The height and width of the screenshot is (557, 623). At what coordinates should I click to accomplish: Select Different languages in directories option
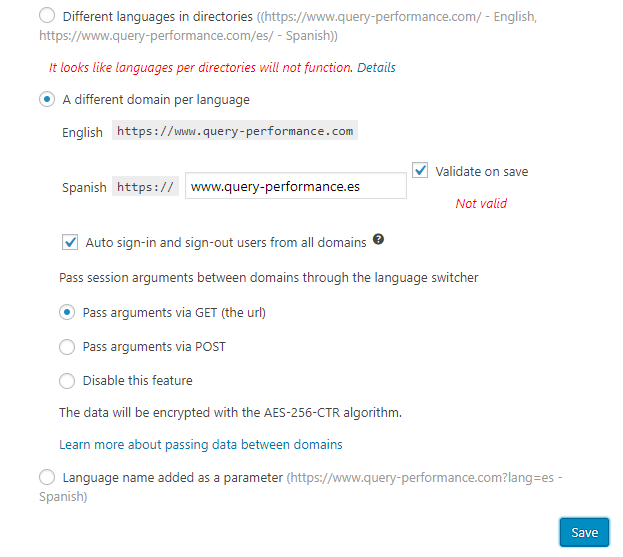coord(47,16)
